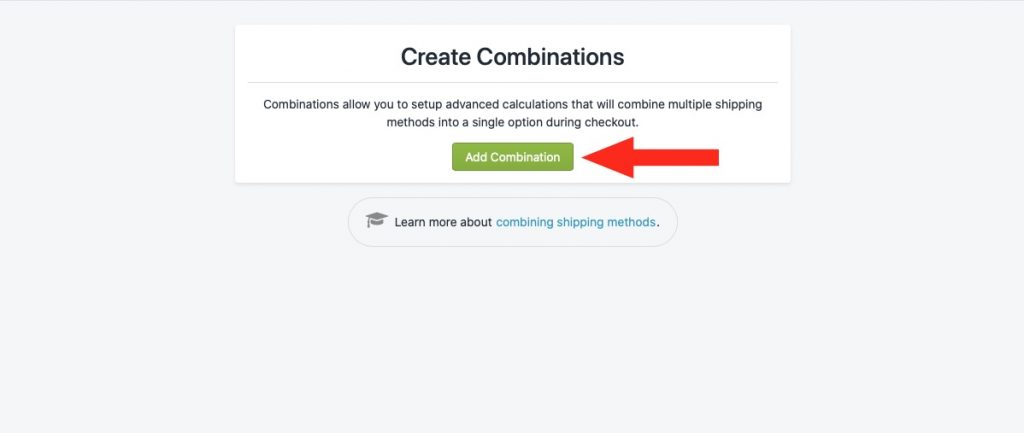Click the word 'shipping' in the blue link

579,222
